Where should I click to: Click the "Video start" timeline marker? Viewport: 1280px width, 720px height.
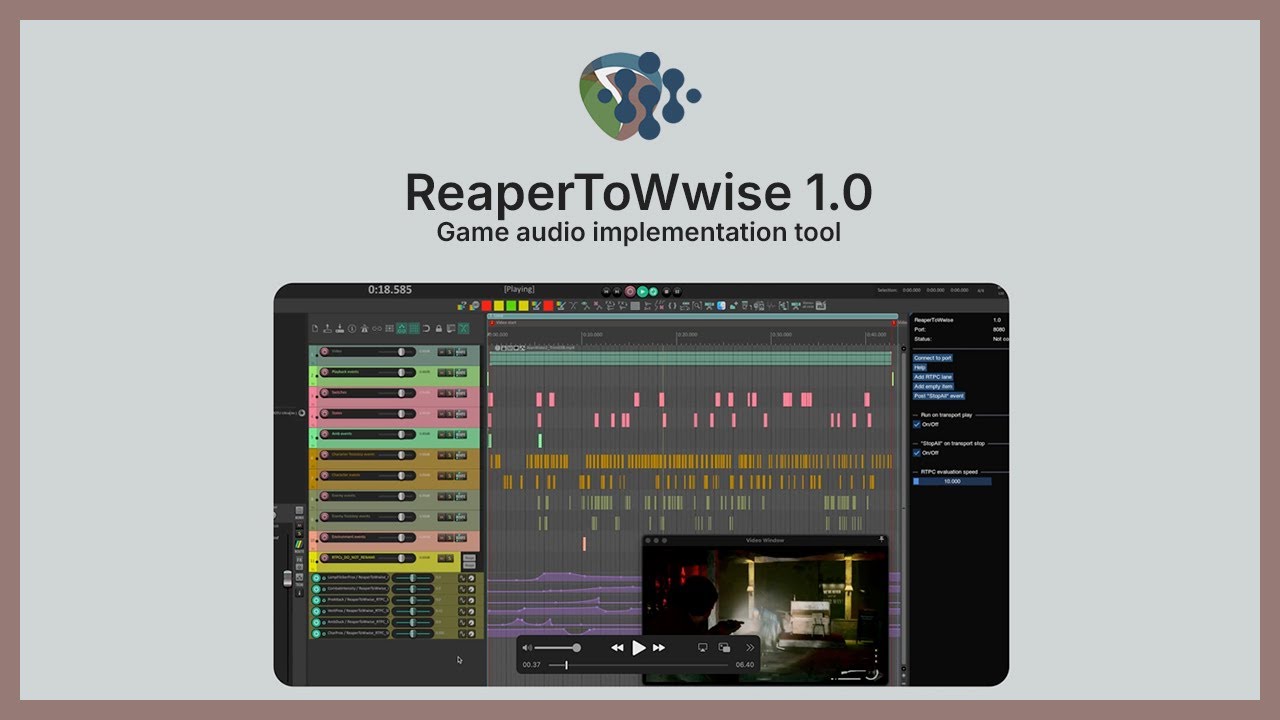pos(507,323)
